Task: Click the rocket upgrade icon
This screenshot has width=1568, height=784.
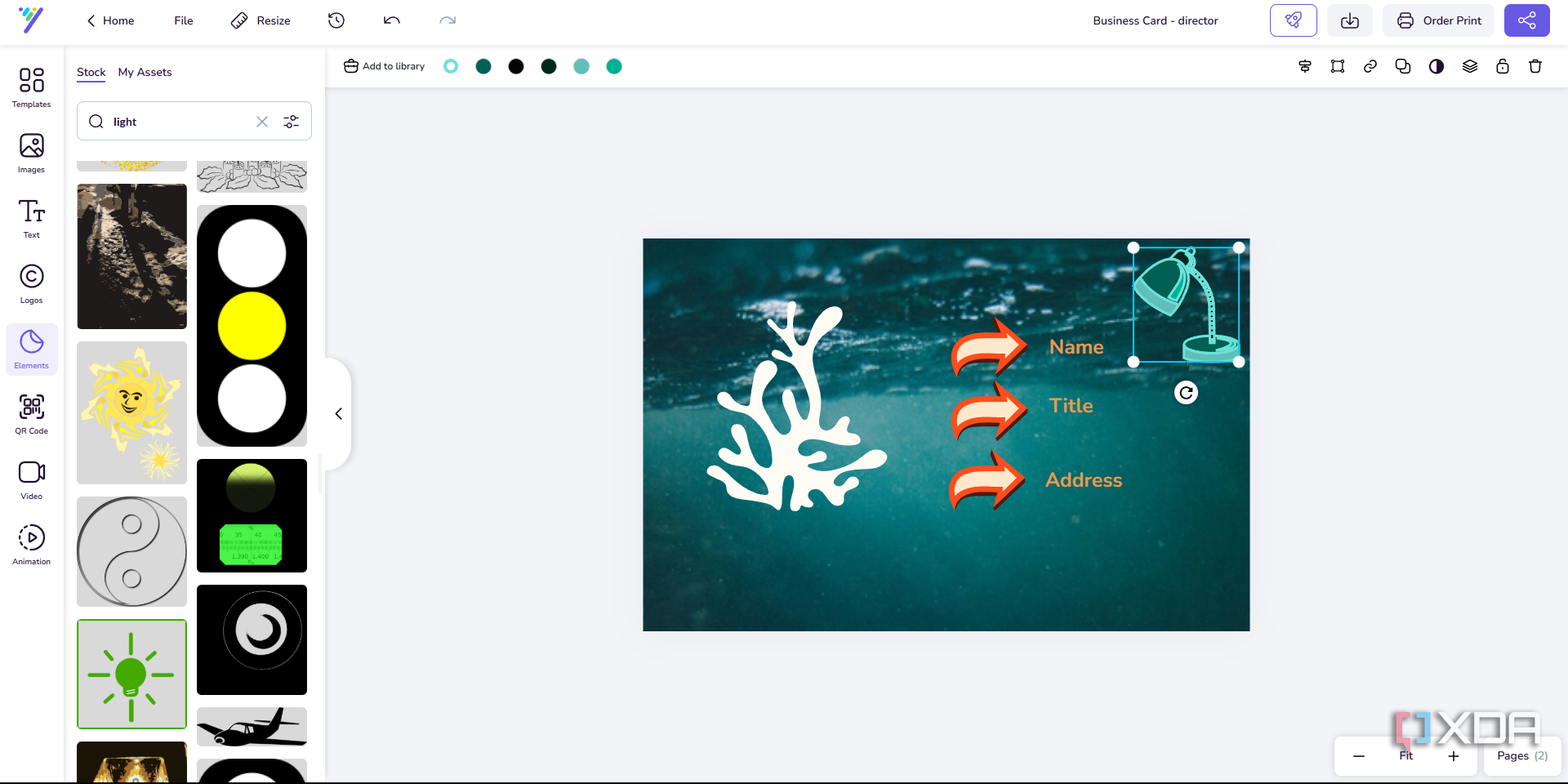Action: tap(1294, 20)
